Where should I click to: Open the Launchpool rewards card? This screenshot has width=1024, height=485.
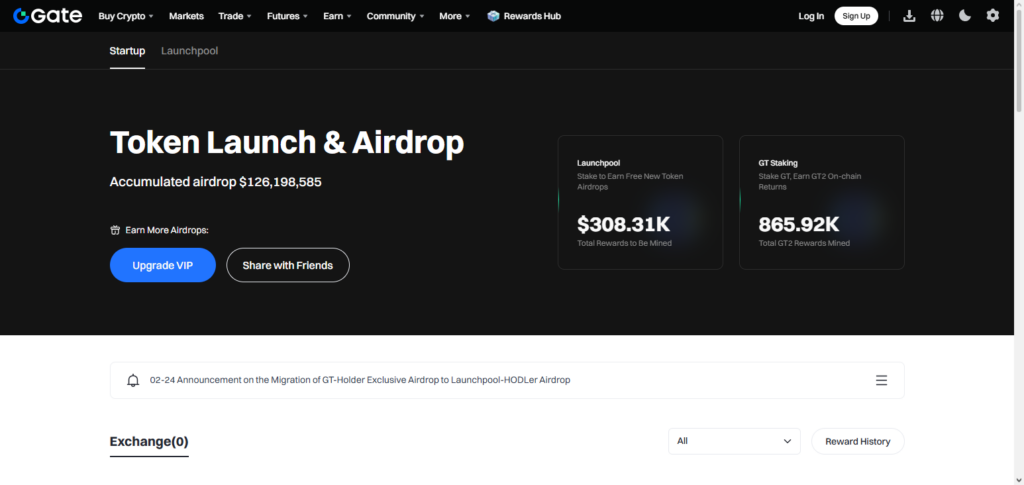[x=640, y=202]
